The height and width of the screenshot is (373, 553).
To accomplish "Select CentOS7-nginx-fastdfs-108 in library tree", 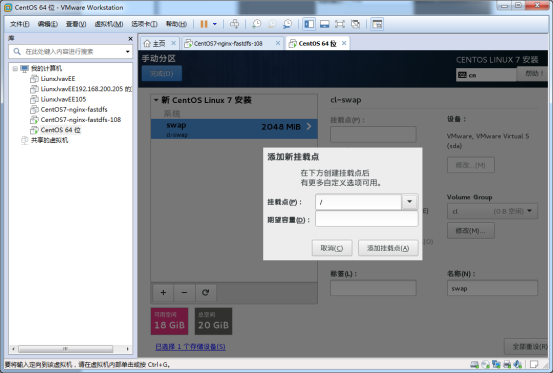I will 80,120.
